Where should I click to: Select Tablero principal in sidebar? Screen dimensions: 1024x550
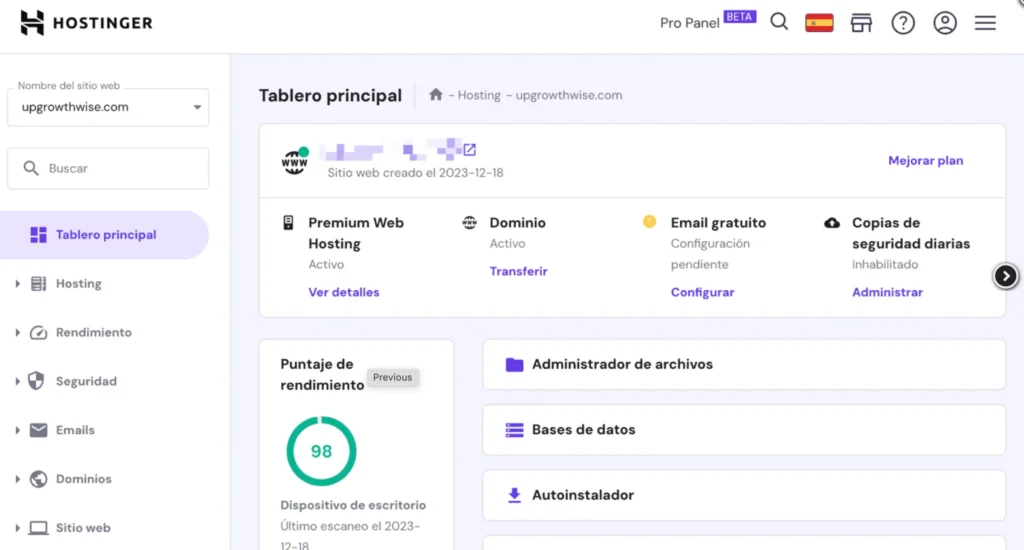[x=104, y=235]
